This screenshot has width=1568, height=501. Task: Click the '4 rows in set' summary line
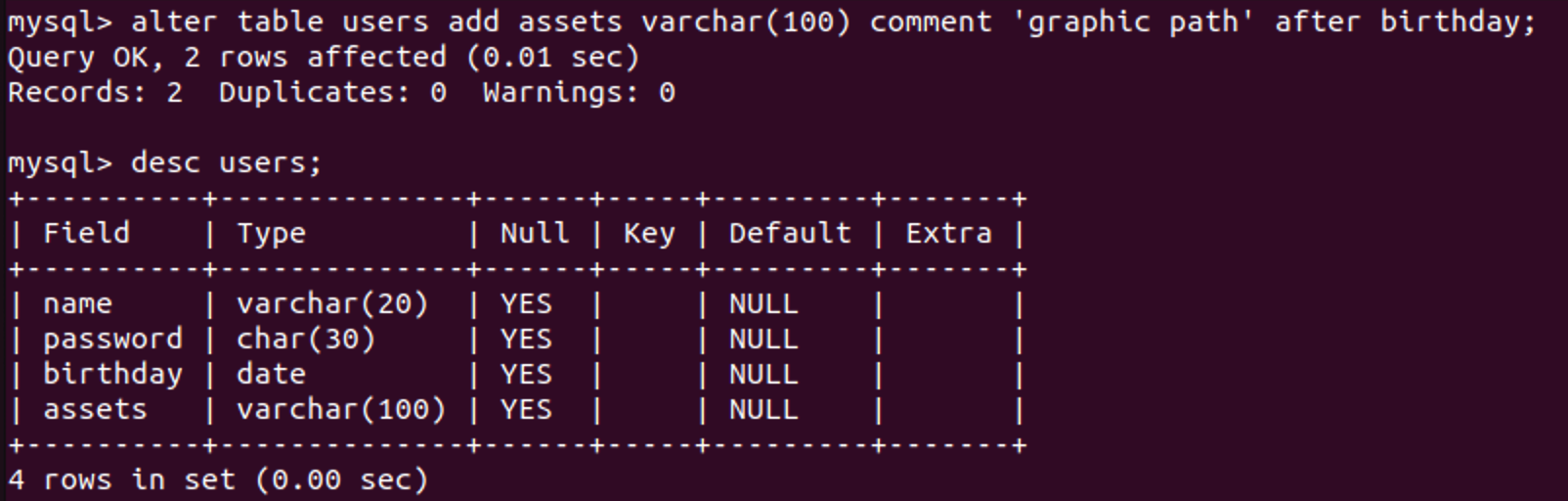pyautogui.click(x=218, y=480)
